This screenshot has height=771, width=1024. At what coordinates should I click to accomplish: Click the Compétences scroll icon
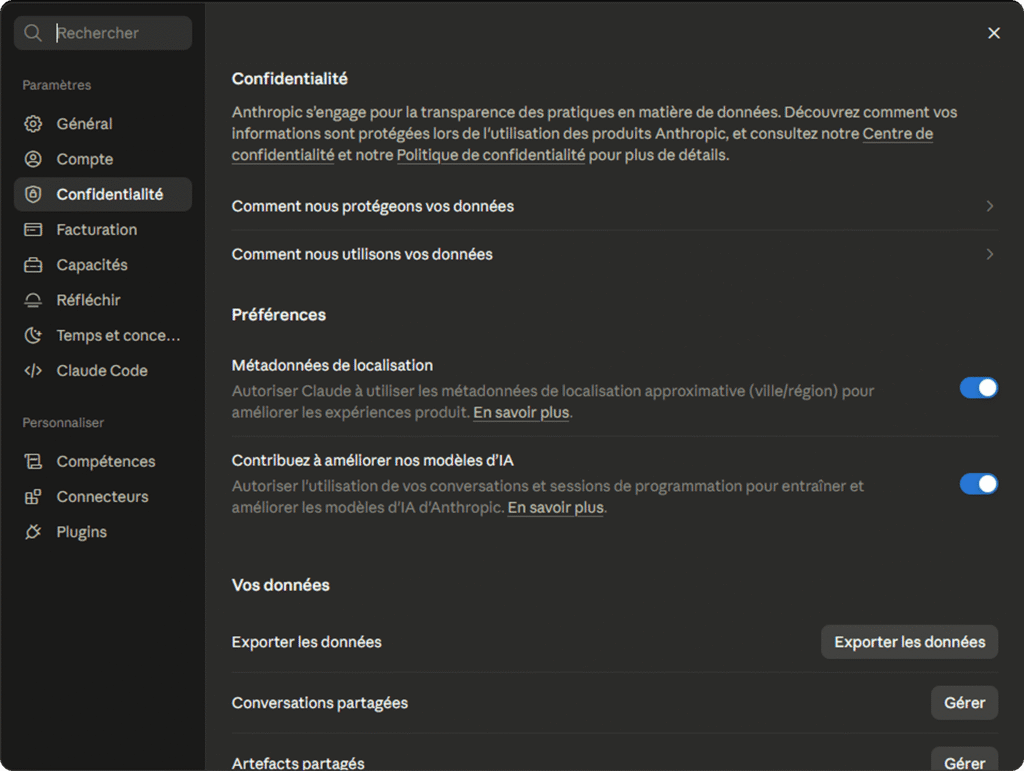coord(33,461)
